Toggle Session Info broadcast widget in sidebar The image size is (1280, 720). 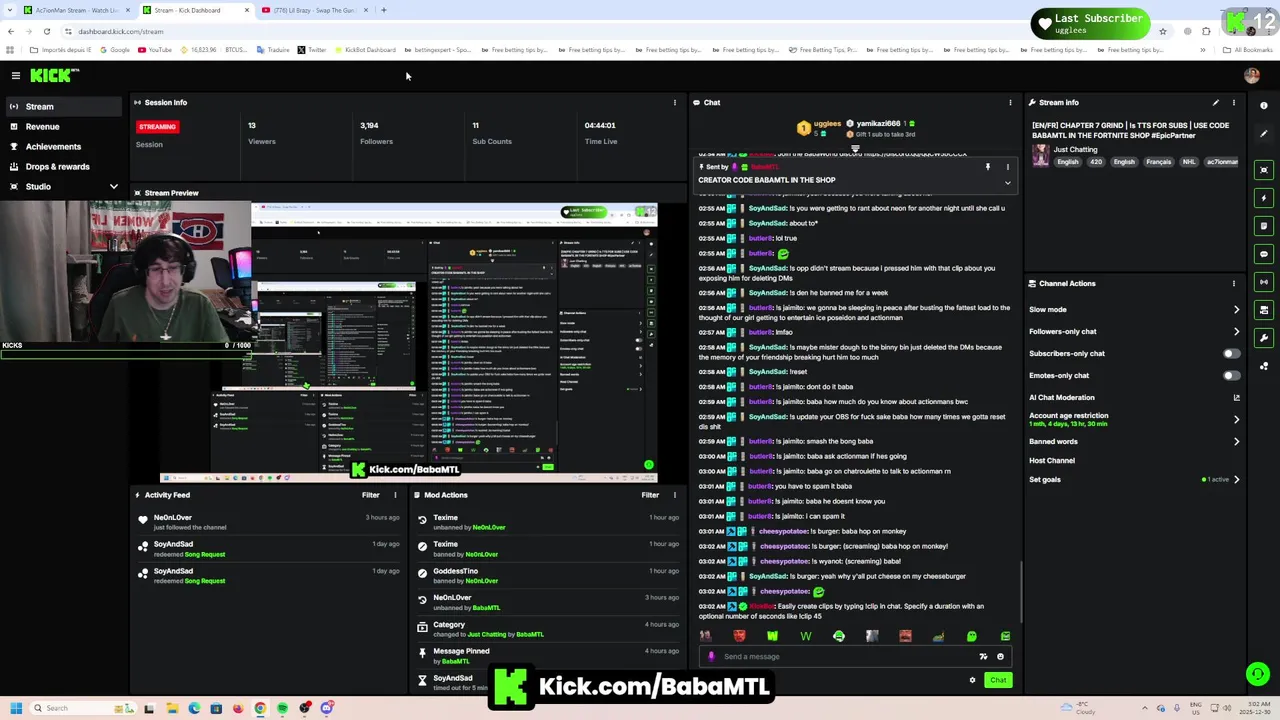(1264, 282)
